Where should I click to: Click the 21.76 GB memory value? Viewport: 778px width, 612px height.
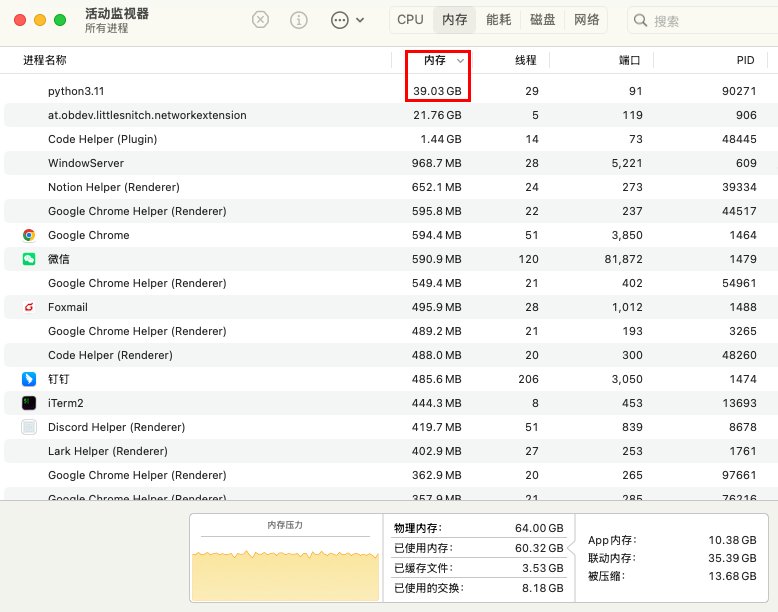click(x=437, y=115)
